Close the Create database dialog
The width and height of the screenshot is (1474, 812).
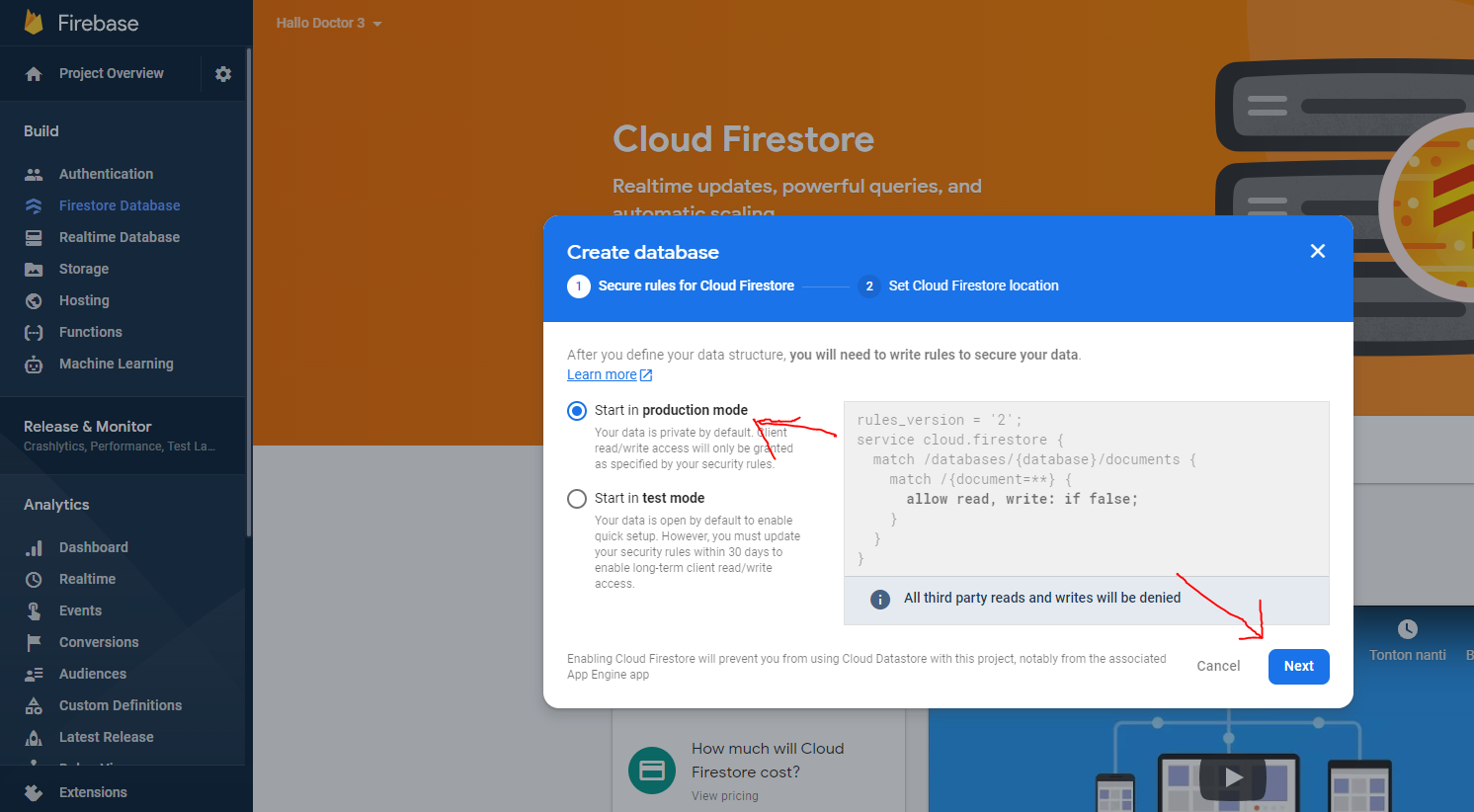(x=1317, y=251)
